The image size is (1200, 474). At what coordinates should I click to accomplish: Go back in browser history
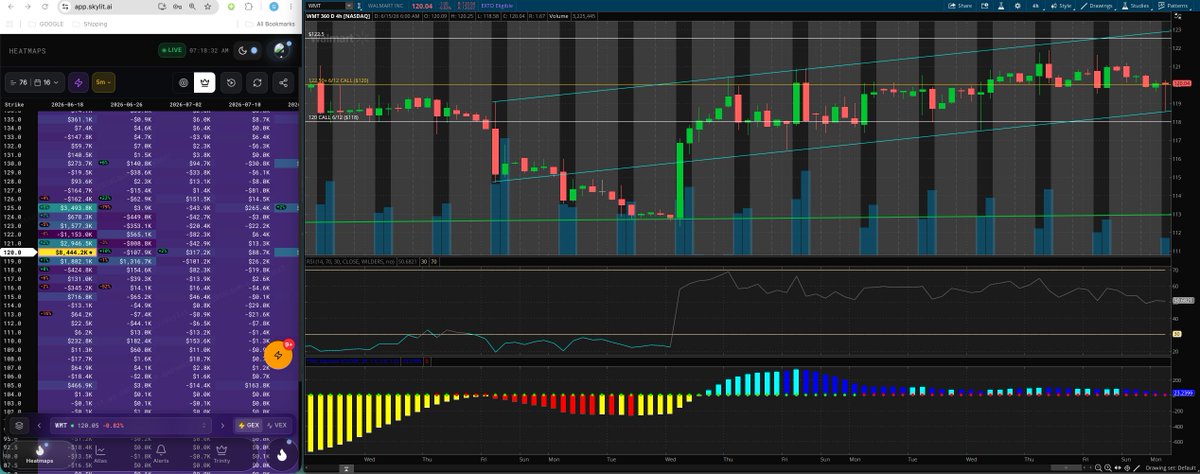pyautogui.click(x=10, y=7)
